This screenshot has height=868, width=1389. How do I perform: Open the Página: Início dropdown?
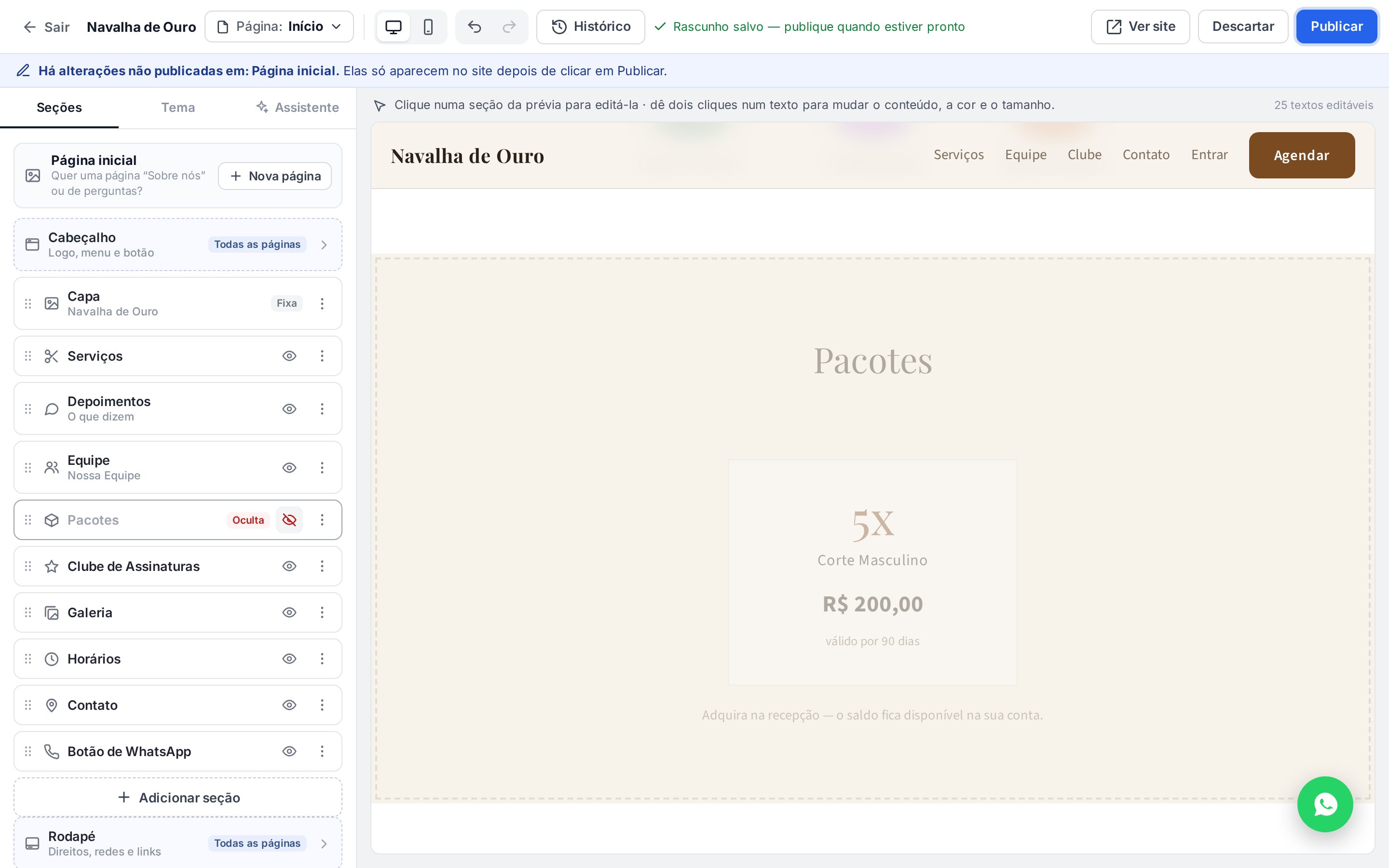(279, 27)
